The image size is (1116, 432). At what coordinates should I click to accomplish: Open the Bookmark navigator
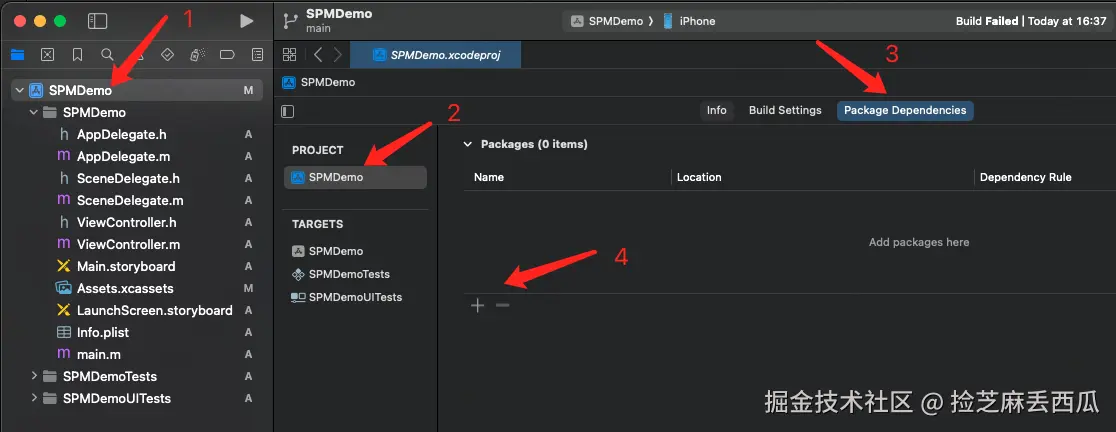78,55
